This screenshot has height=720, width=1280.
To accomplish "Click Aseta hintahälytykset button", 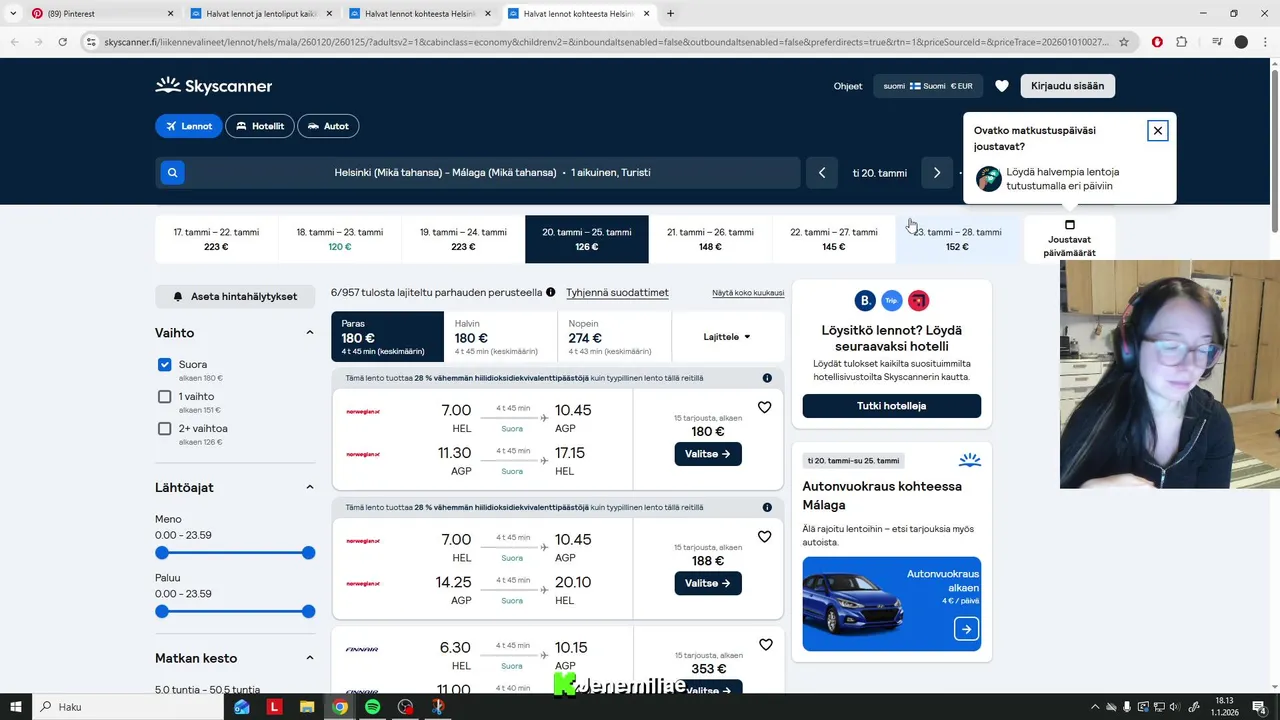I will [235, 297].
